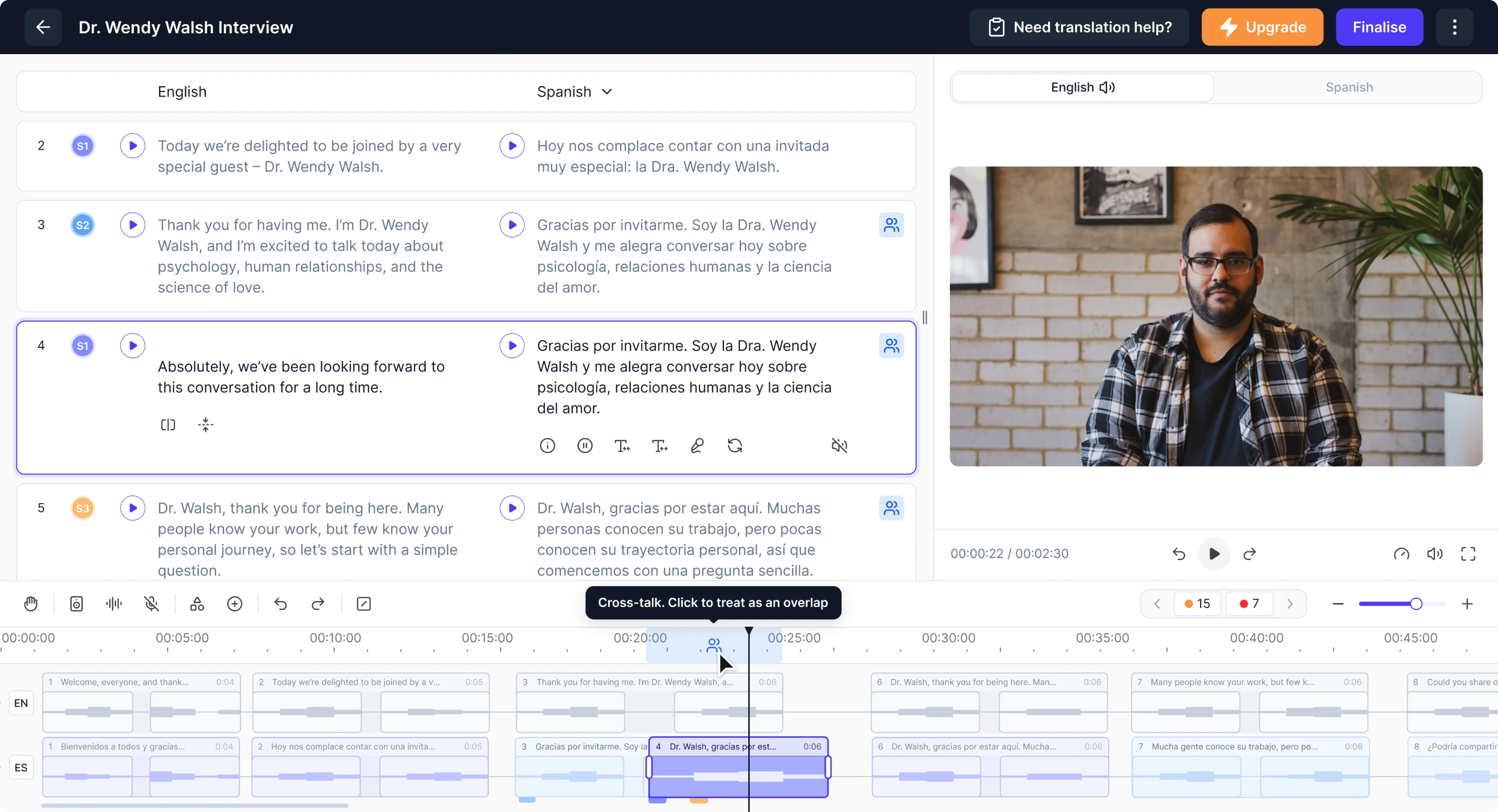Screen dimensions: 1498x812
Task: Click the timeline zoom slider handle
Action: (x=1416, y=604)
